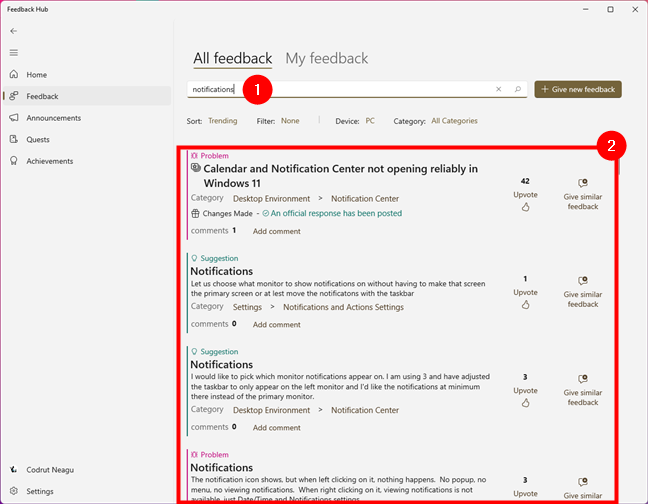Open Achievements page label
648x504 pixels.
pos(50,161)
